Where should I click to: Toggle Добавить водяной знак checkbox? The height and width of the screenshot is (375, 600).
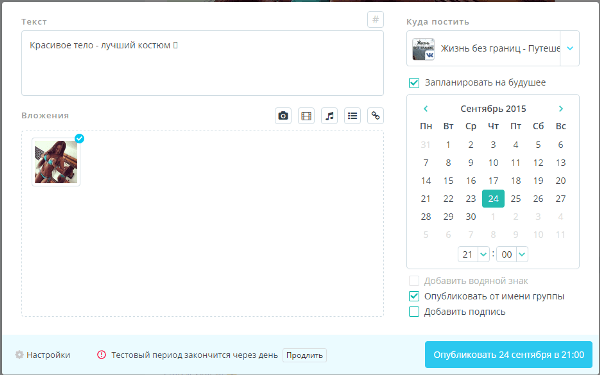pos(414,280)
